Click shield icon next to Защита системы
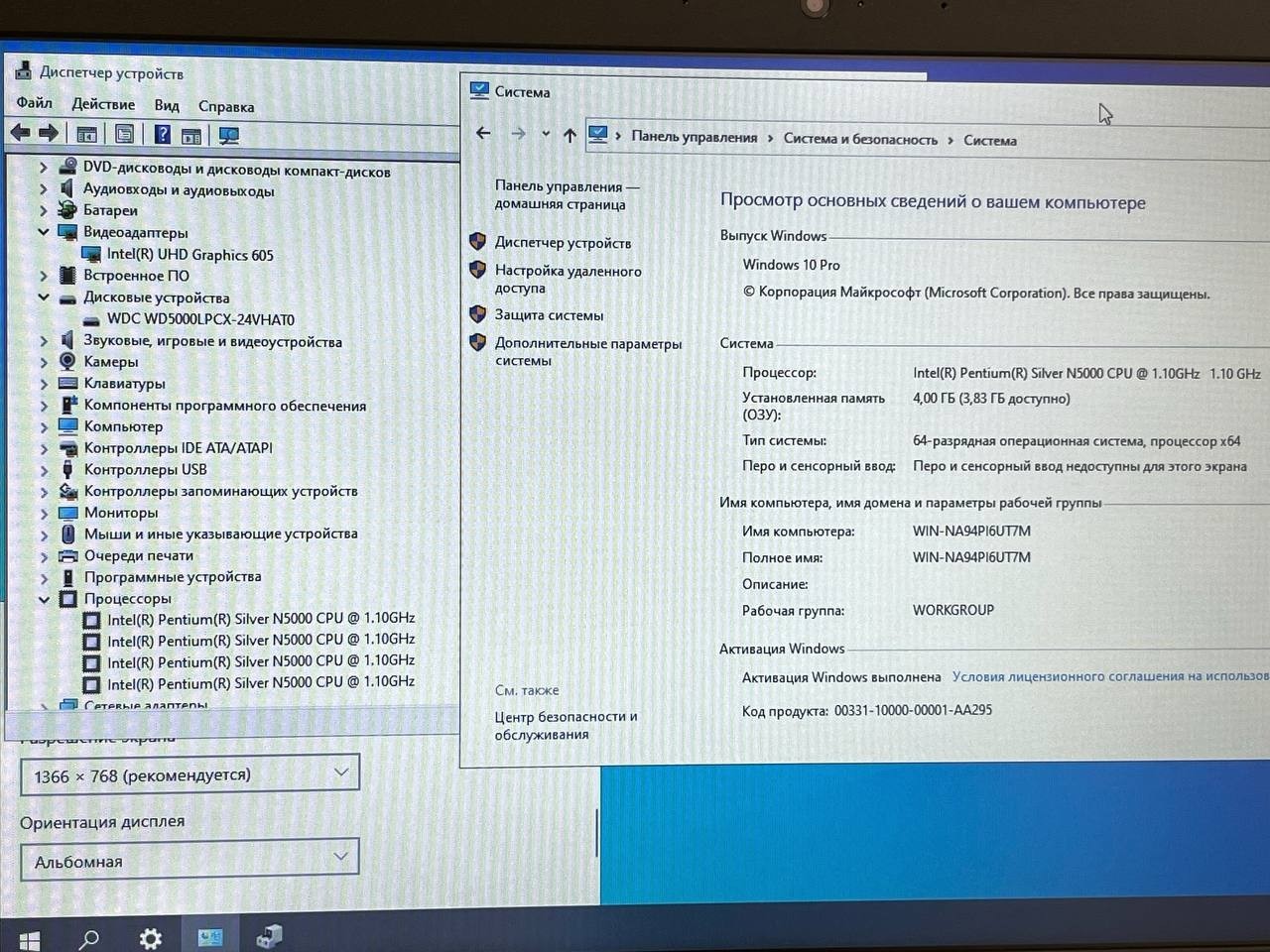The image size is (1270, 952). click(477, 313)
